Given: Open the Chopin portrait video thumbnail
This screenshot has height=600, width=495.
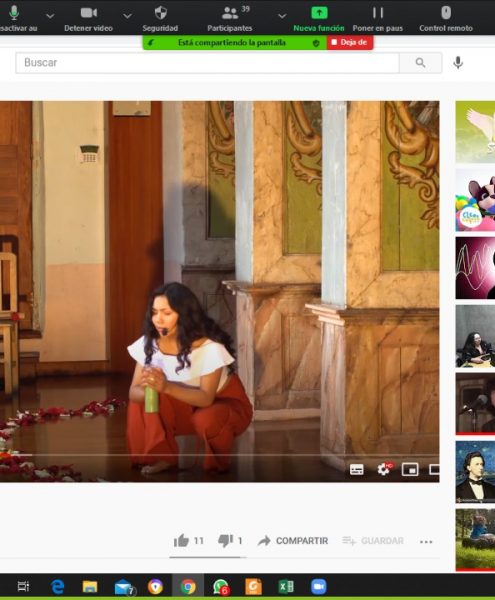Looking at the screenshot, I should click(x=475, y=471).
